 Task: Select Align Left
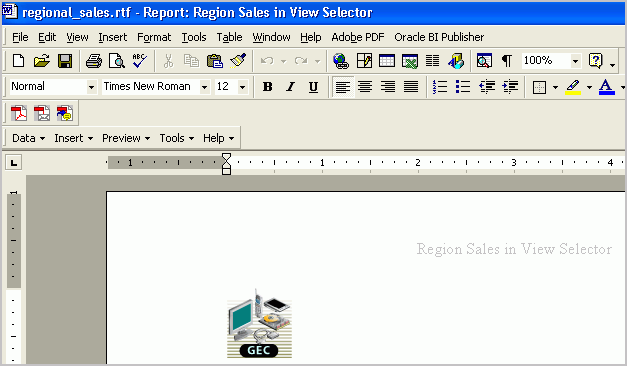pyautogui.click(x=343, y=86)
